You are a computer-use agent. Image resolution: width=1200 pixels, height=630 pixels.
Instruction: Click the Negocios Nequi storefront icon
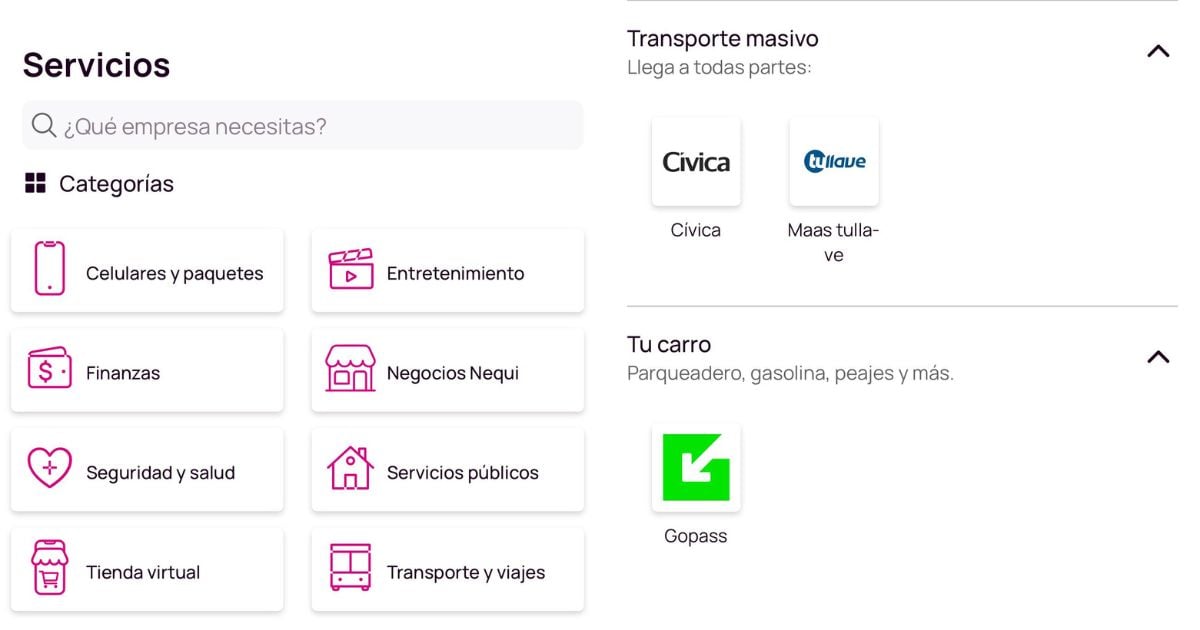[351, 368]
